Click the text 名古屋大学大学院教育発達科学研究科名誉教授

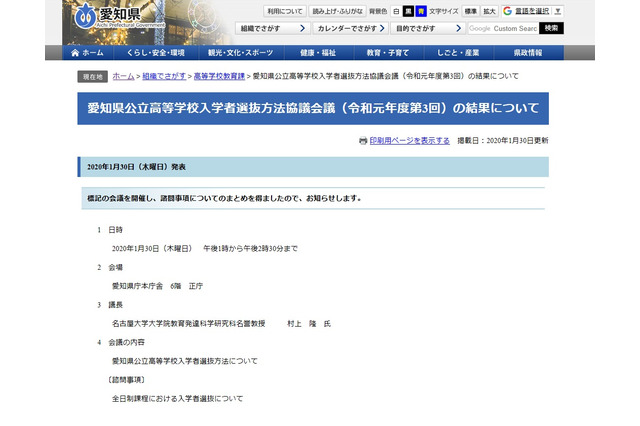tap(189, 324)
